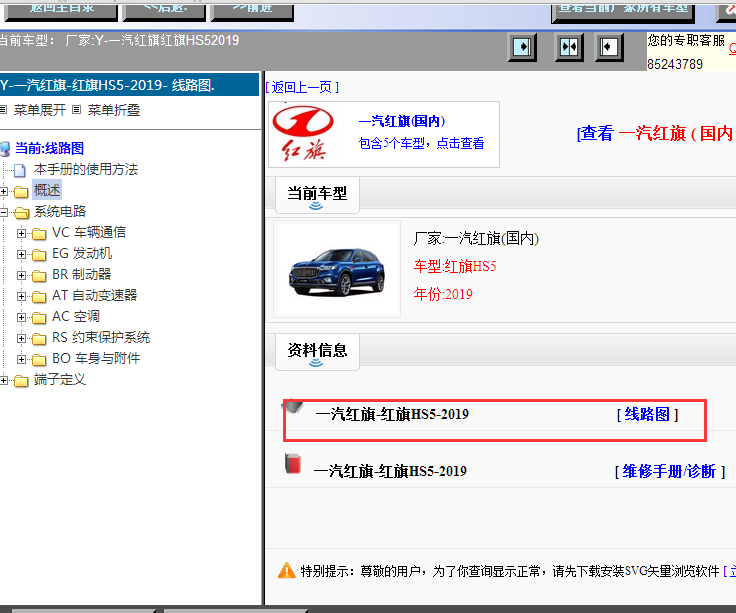Screen dimensions: 736x613
Task: Select EG 发动机 label
Action: pyautogui.click(x=82, y=254)
